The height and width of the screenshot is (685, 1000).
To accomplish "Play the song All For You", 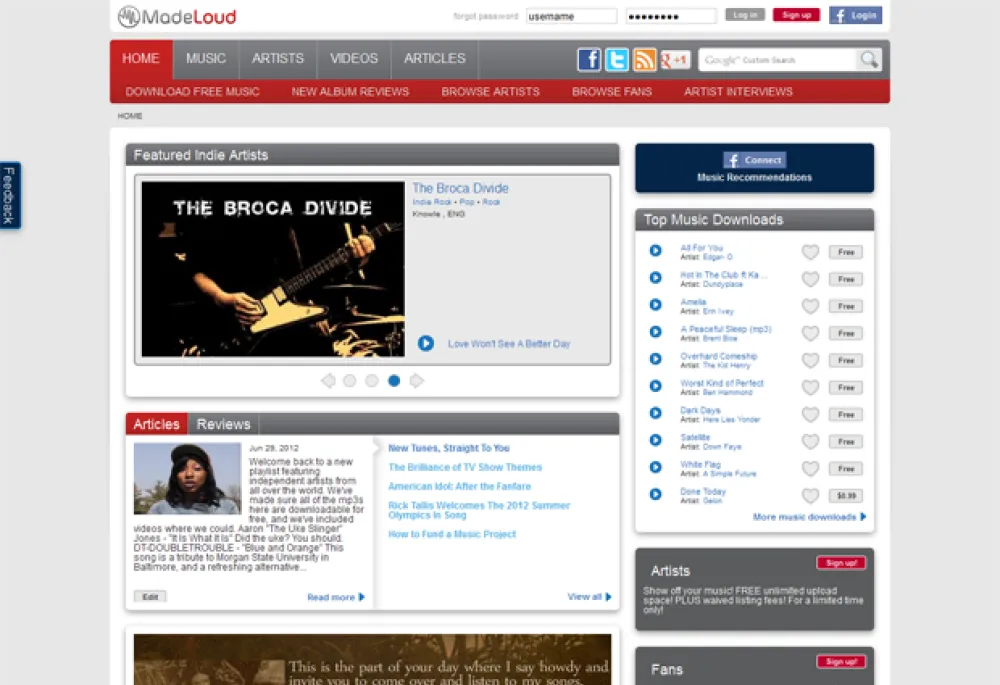I will (655, 251).
